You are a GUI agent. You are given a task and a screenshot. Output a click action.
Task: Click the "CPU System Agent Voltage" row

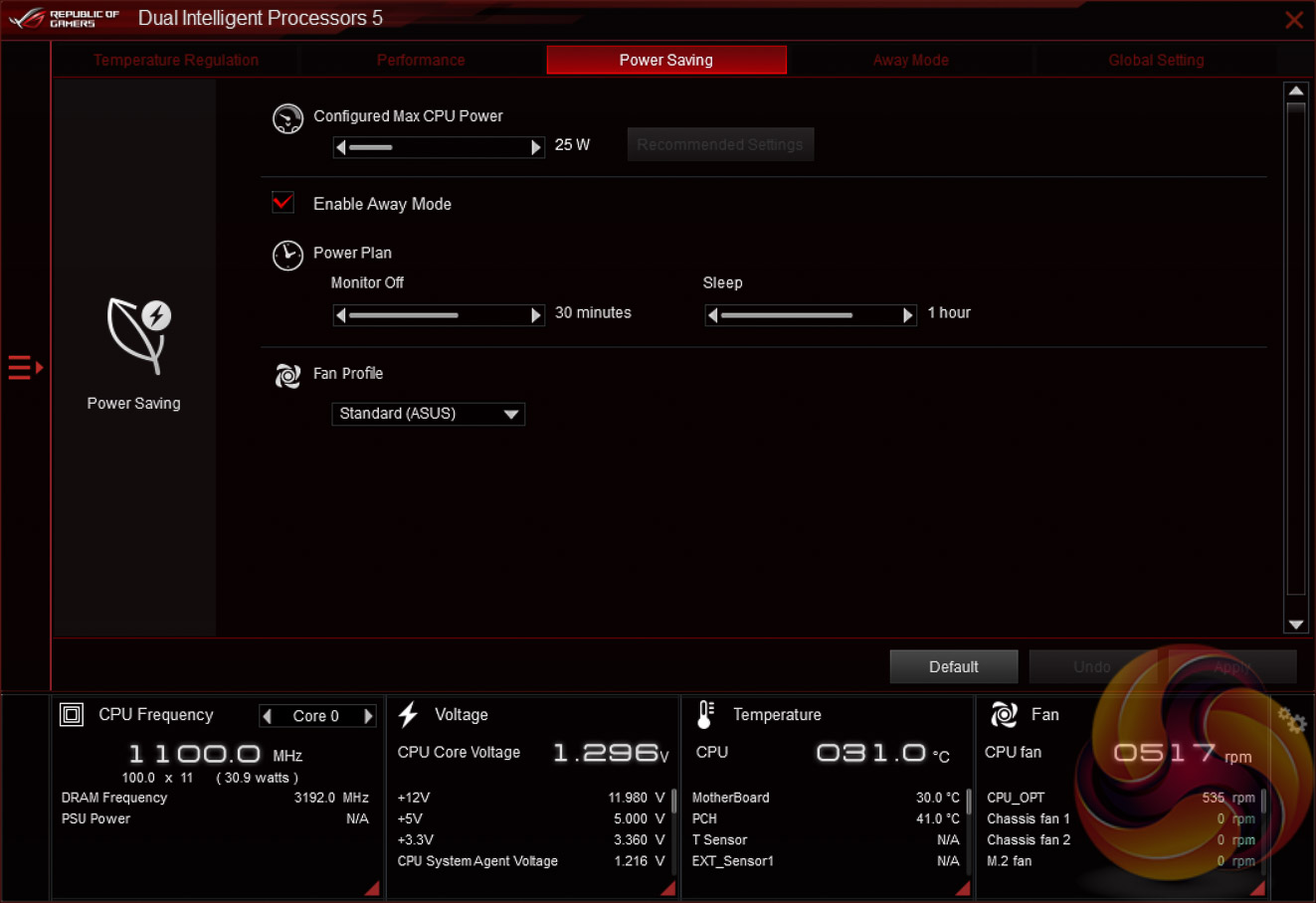[531, 861]
